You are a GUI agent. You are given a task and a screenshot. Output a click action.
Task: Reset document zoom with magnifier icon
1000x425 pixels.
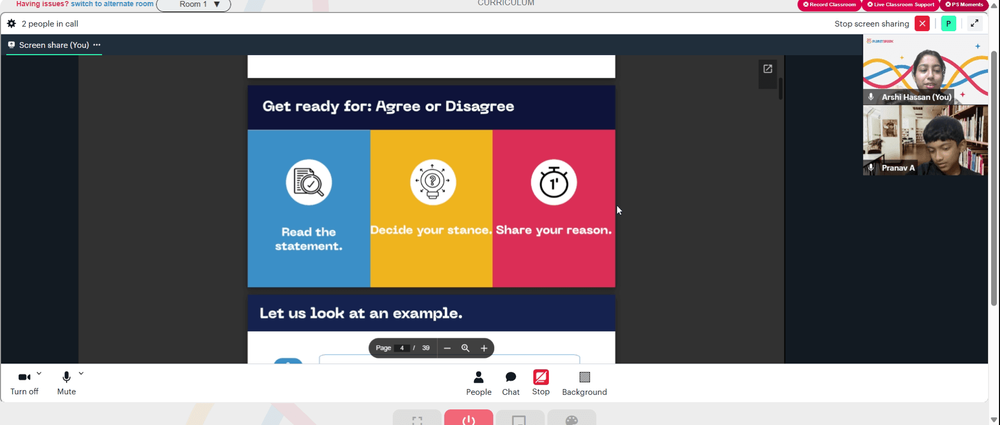[x=466, y=348]
